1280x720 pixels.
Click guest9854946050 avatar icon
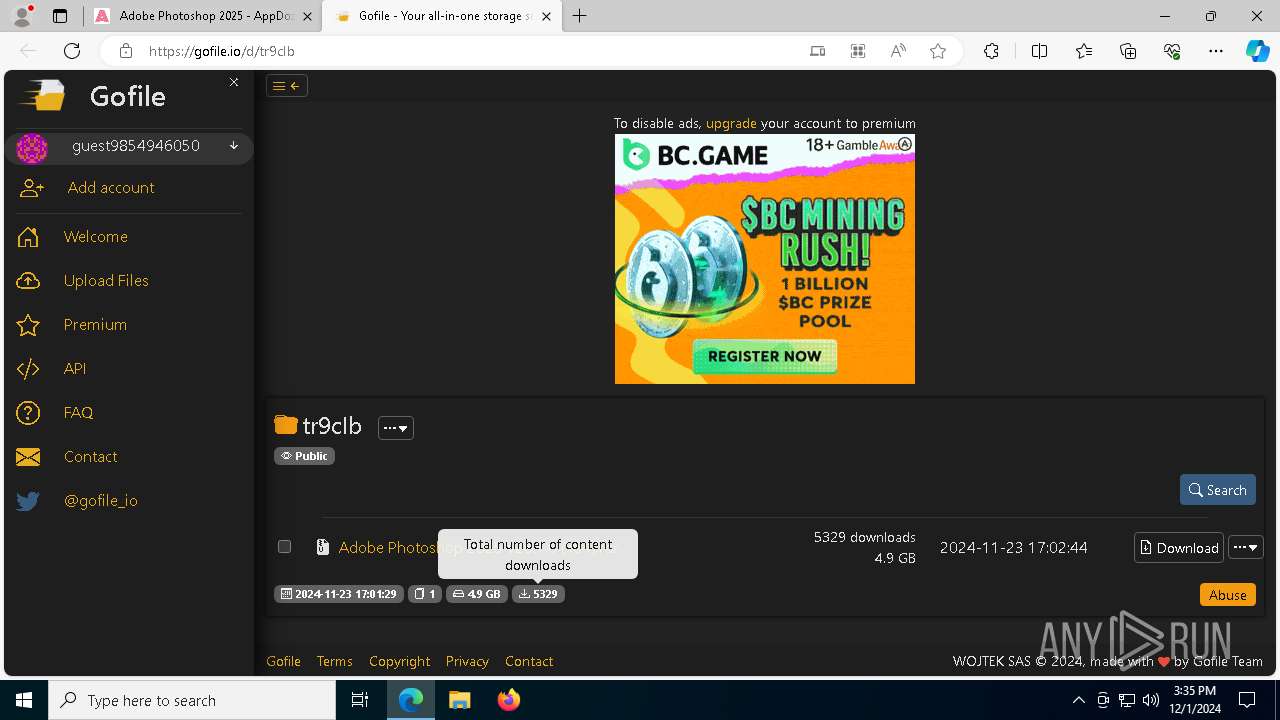[x=32, y=148]
